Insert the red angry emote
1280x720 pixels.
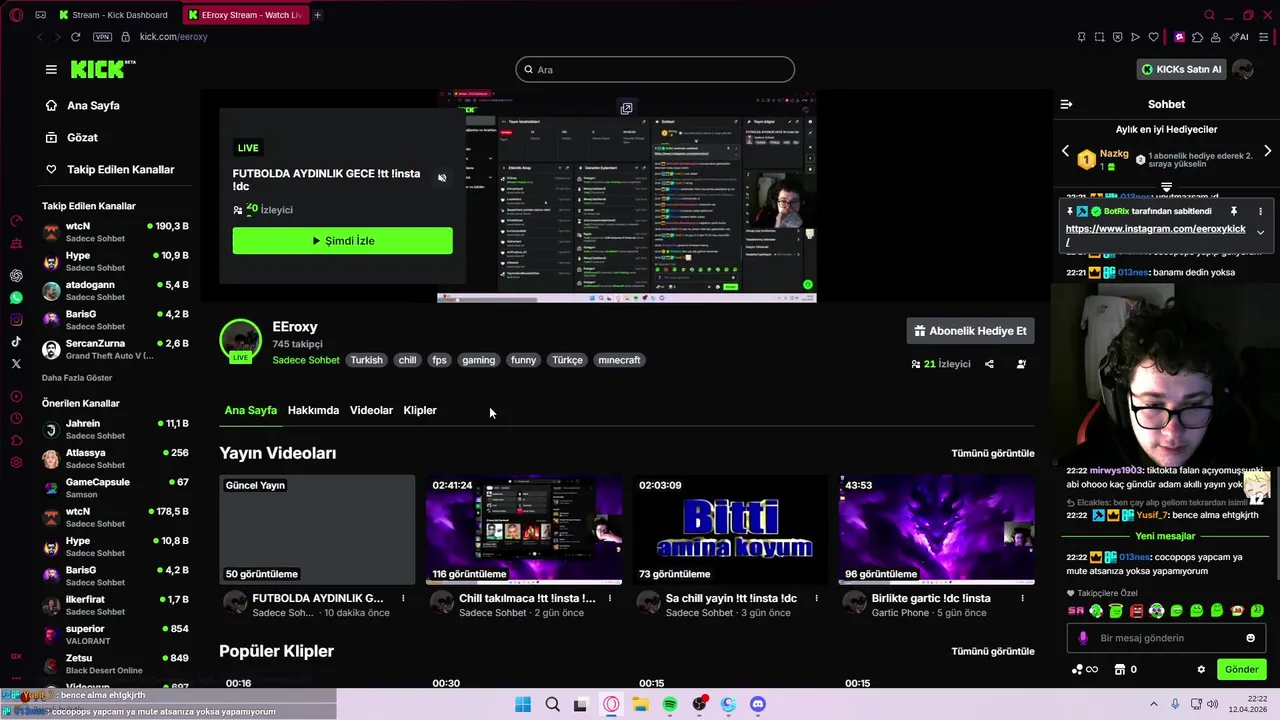(x=1136, y=611)
